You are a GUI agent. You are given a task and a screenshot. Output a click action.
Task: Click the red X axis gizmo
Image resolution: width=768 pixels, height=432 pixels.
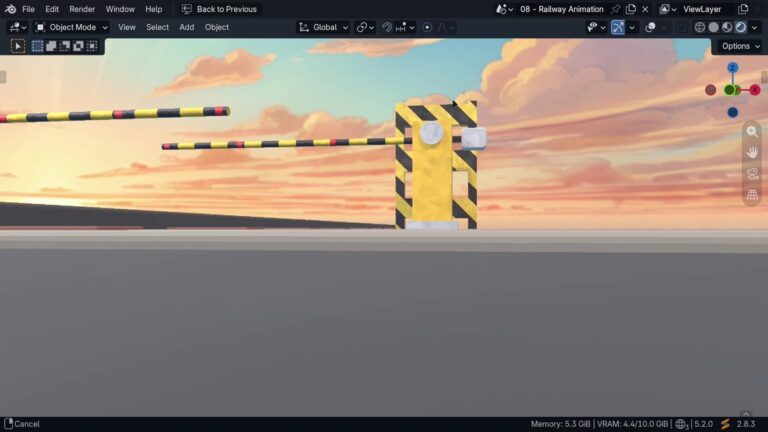coord(755,90)
